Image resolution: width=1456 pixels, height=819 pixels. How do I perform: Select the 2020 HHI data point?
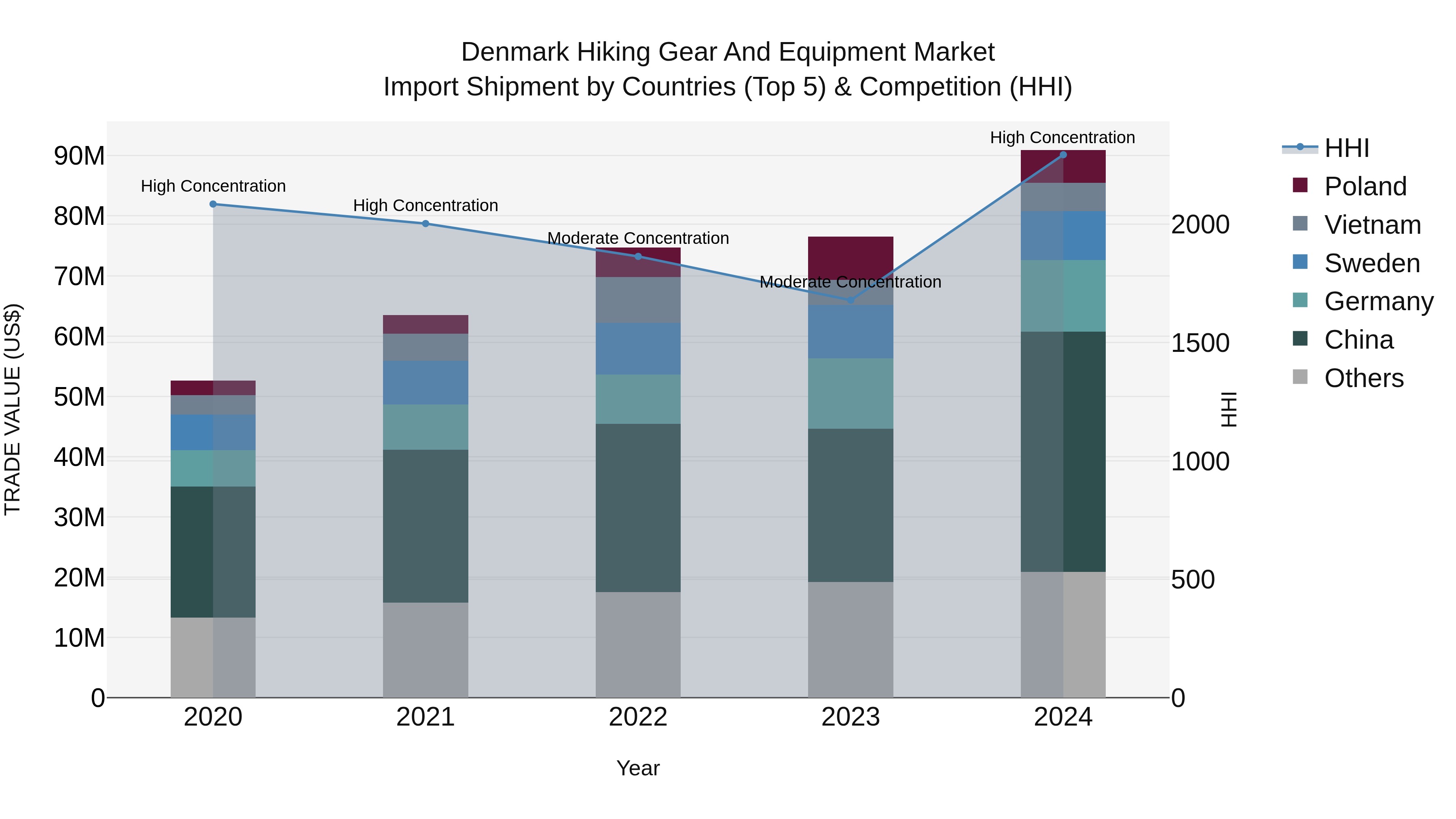213,204
